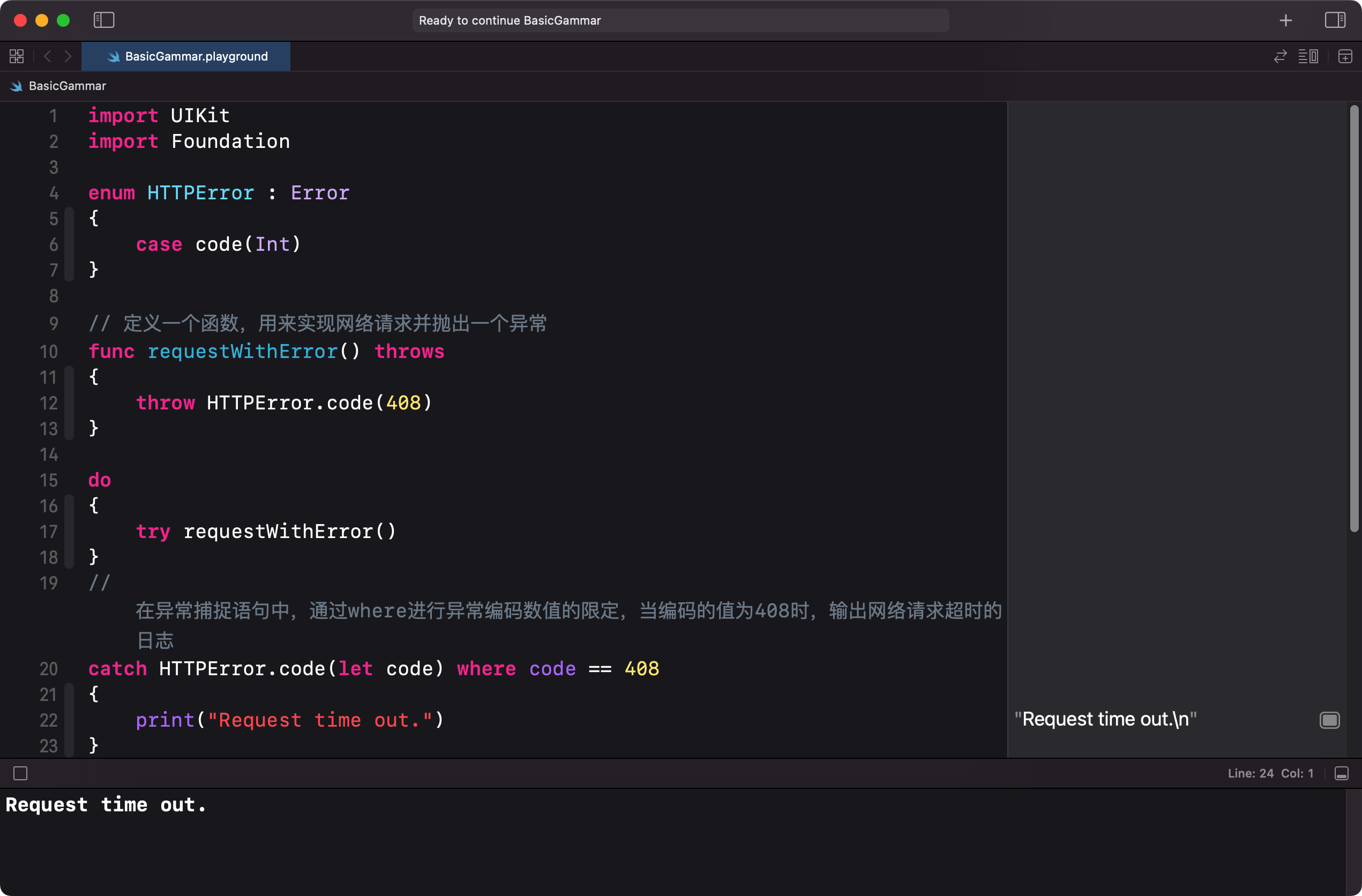Go forward with the right chevron
Image resolution: width=1362 pixels, height=896 pixels.
[x=68, y=56]
